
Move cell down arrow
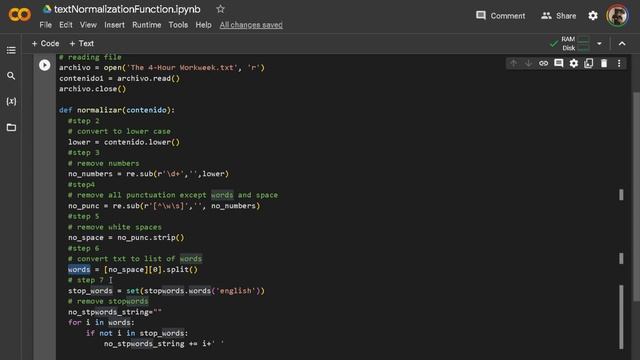528,63
